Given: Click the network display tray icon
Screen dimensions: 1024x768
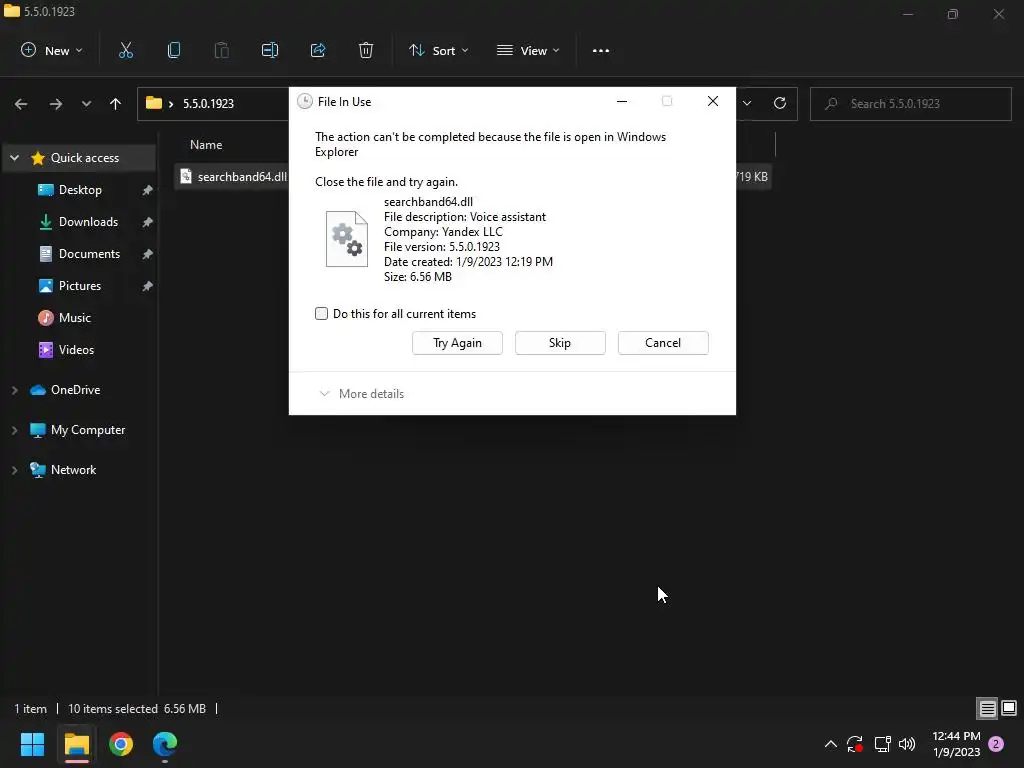Looking at the screenshot, I should (x=882, y=744).
